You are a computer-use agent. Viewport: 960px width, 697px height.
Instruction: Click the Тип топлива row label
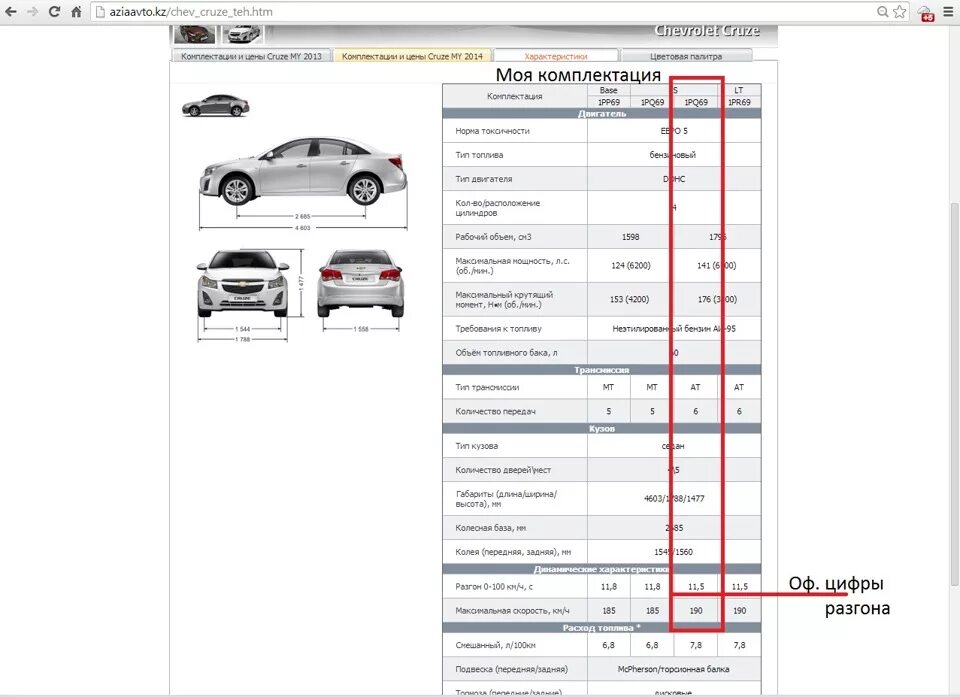point(479,155)
